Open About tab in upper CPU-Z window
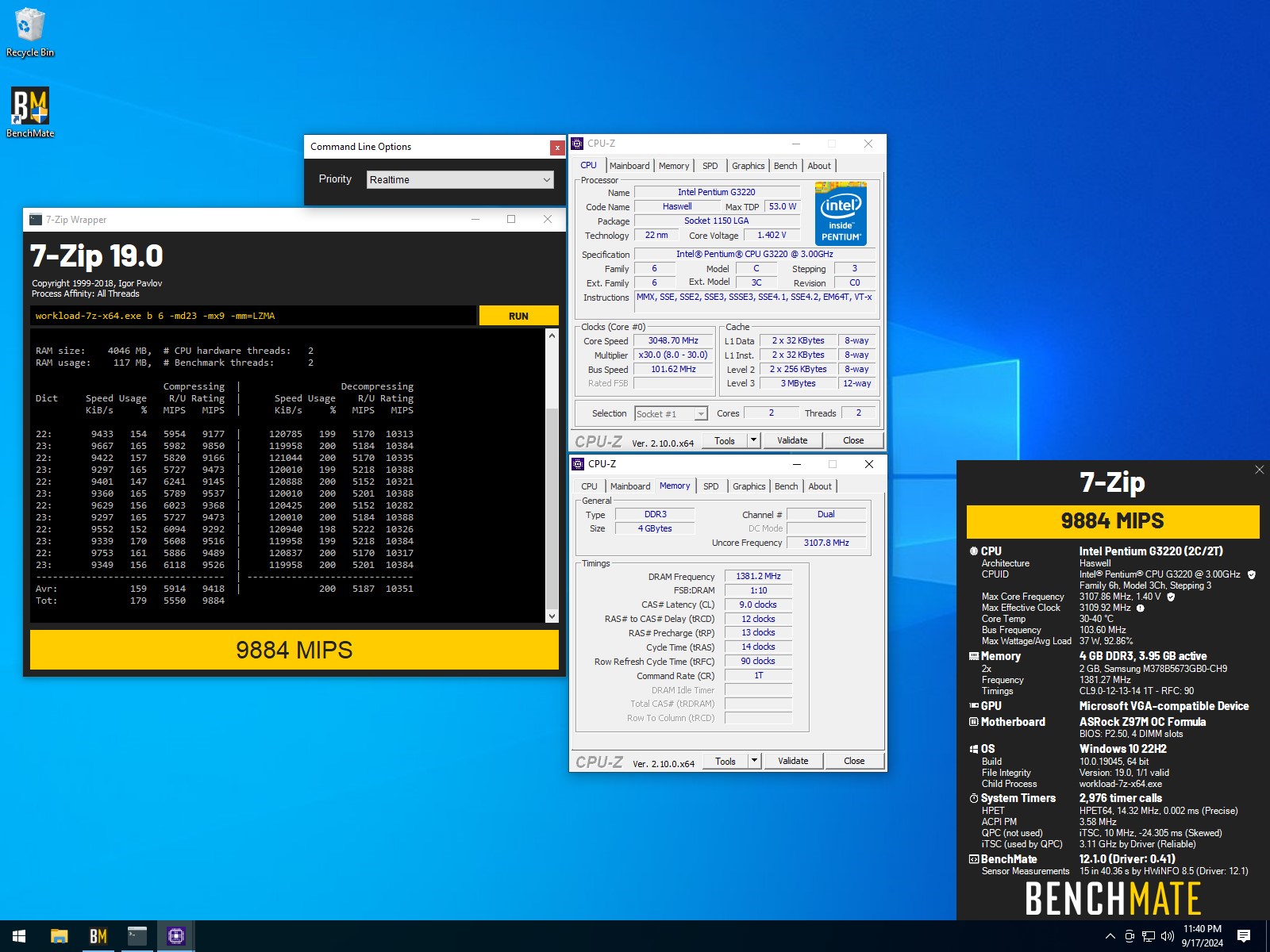 click(x=819, y=166)
